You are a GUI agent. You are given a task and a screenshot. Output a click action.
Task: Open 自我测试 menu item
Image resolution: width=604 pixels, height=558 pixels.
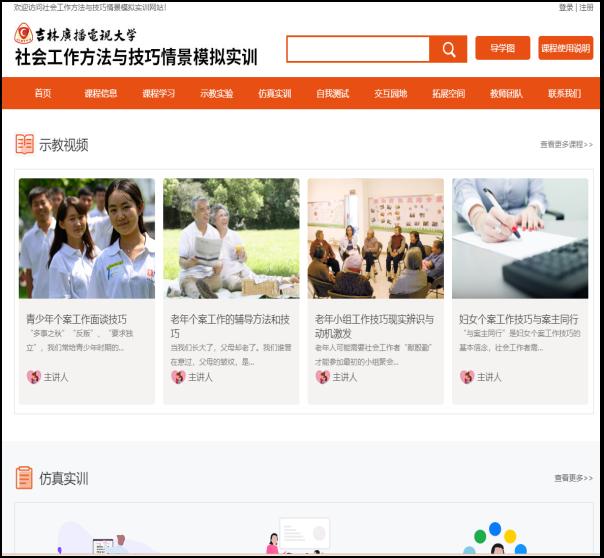coord(332,93)
